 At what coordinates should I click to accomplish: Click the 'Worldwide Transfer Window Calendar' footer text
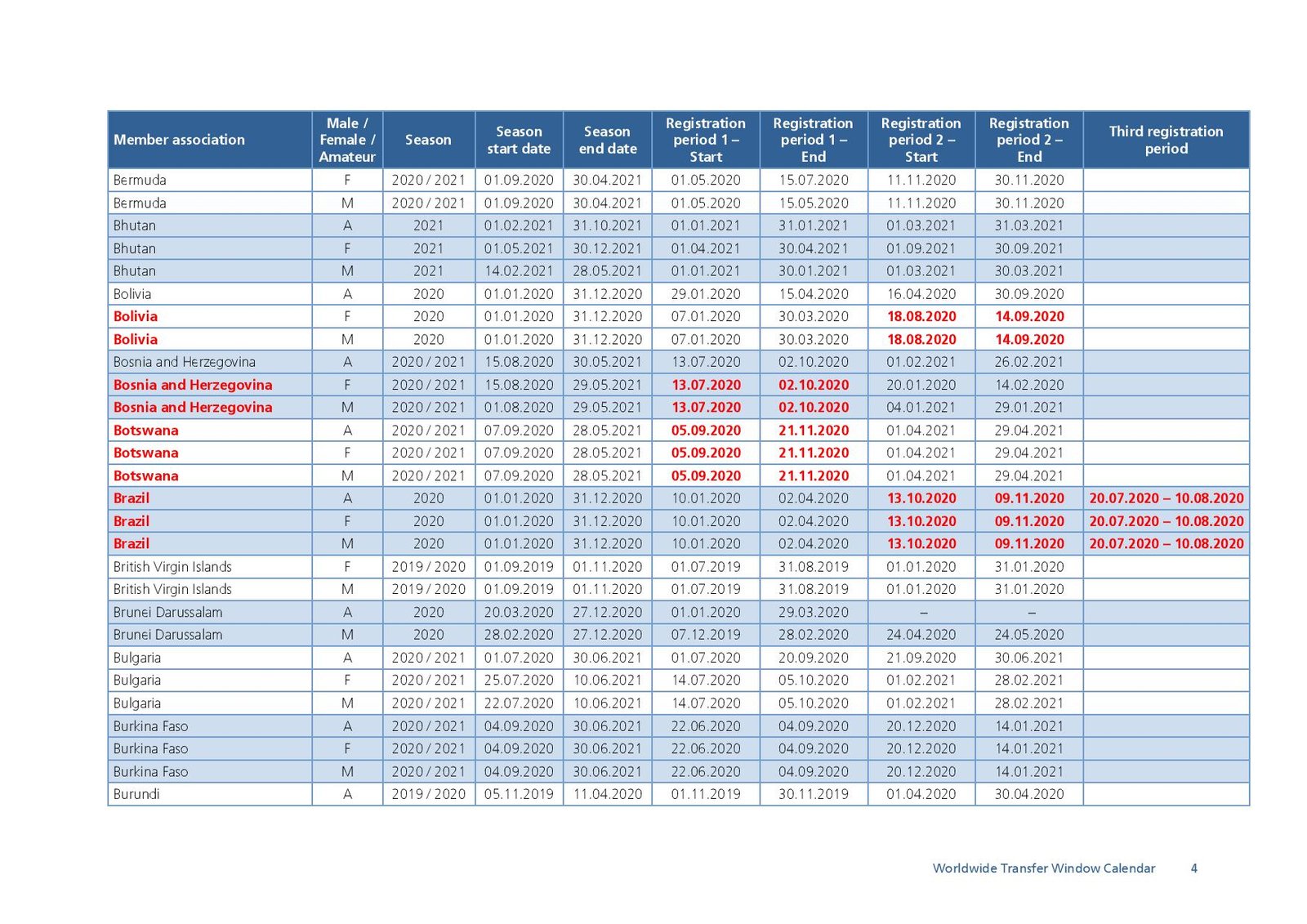tap(1044, 868)
